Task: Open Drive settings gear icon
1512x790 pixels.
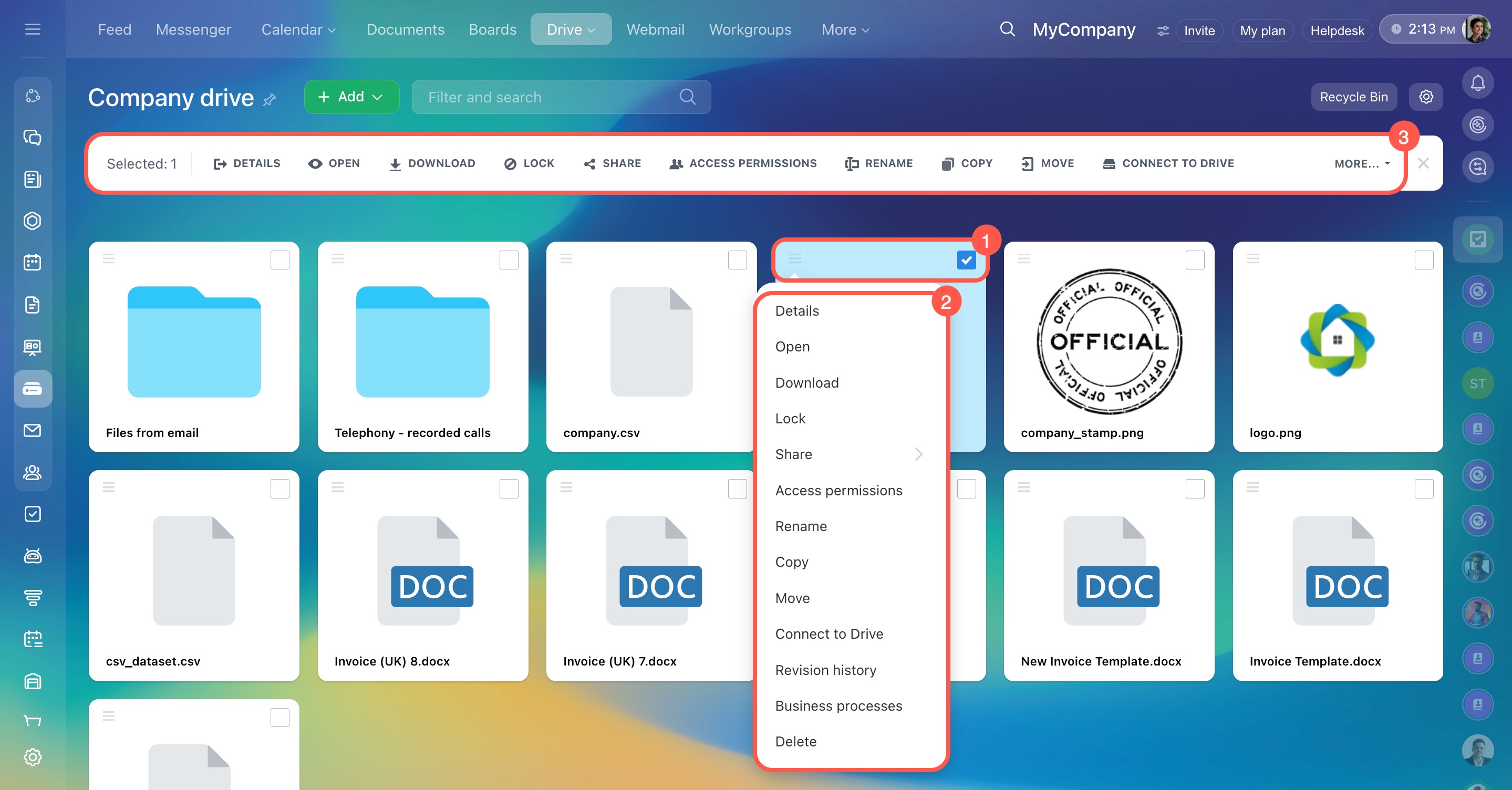Action: tap(1426, 97)
